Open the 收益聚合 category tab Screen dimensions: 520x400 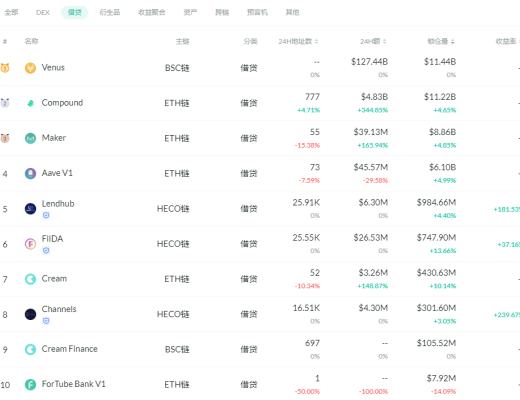(x=152, y=12)
